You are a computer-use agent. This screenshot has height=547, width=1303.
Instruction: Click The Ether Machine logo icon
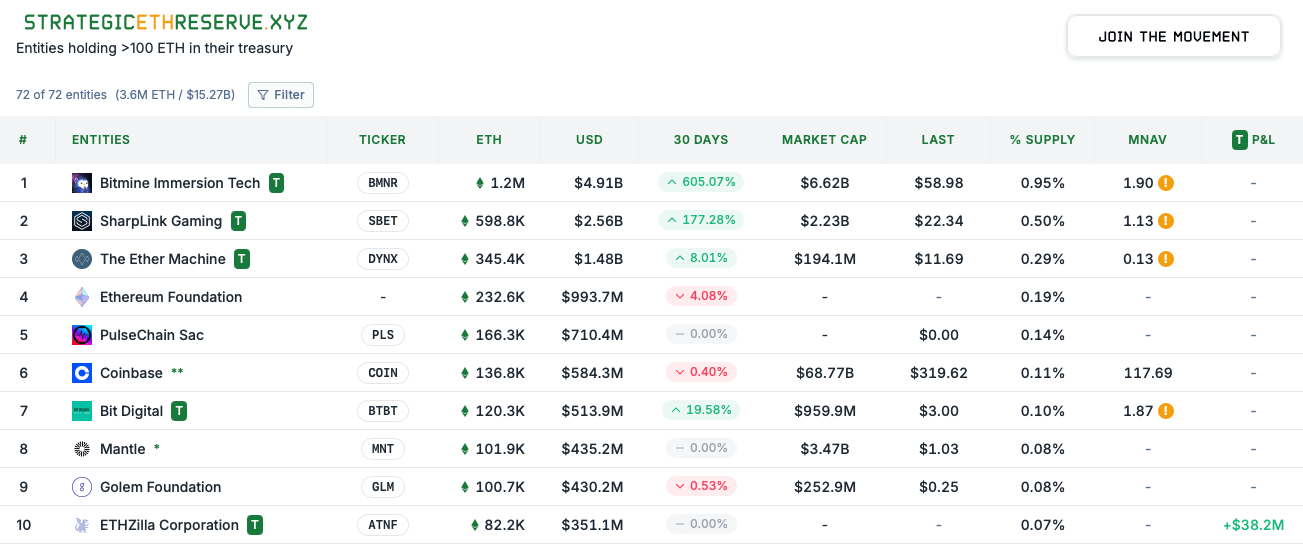point(82,259)
